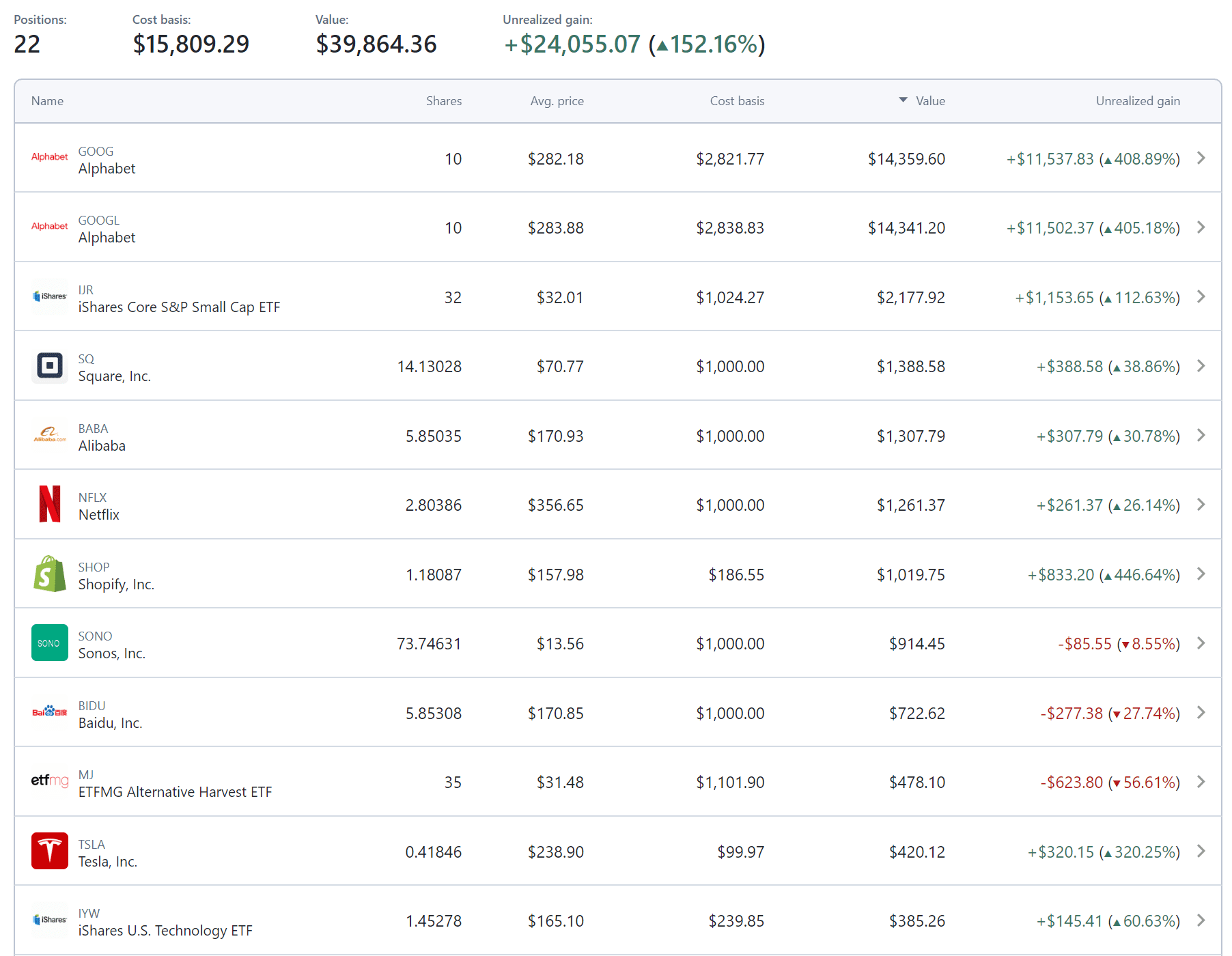The width and height of the screenshot is (1232, 956).
Task: Open the GOOGL ticker link
Action: (98, 221)
